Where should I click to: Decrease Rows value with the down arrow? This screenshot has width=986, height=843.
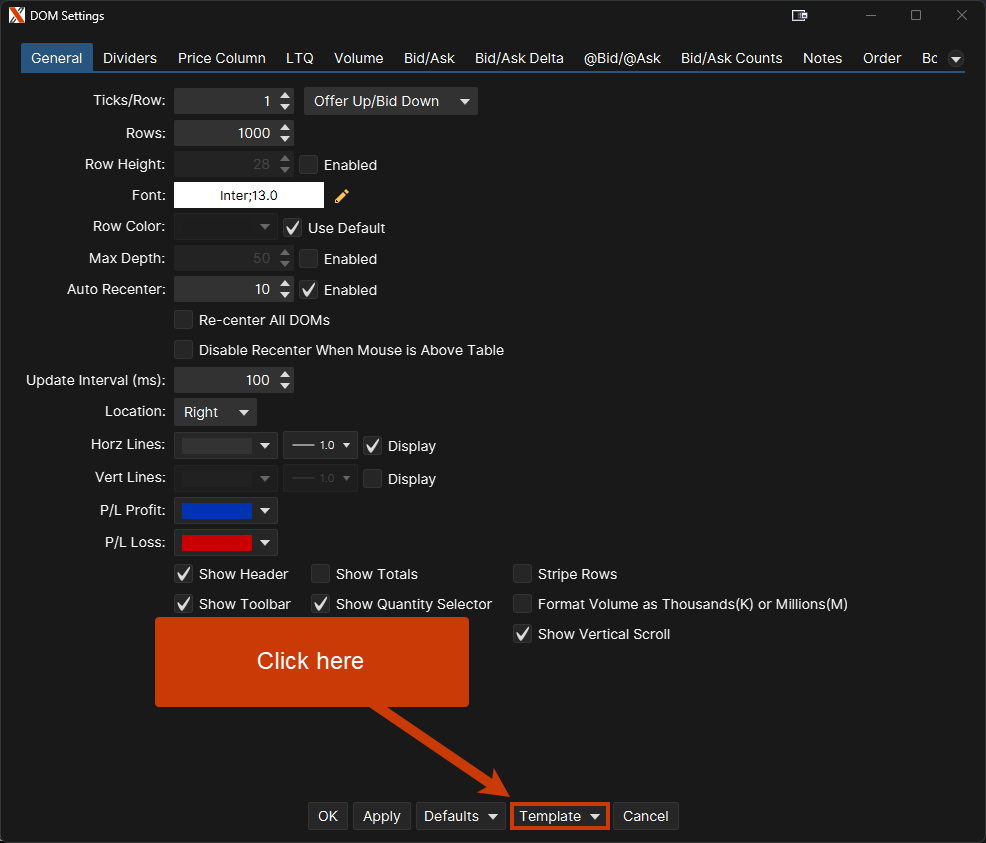[x=286, y=138]
